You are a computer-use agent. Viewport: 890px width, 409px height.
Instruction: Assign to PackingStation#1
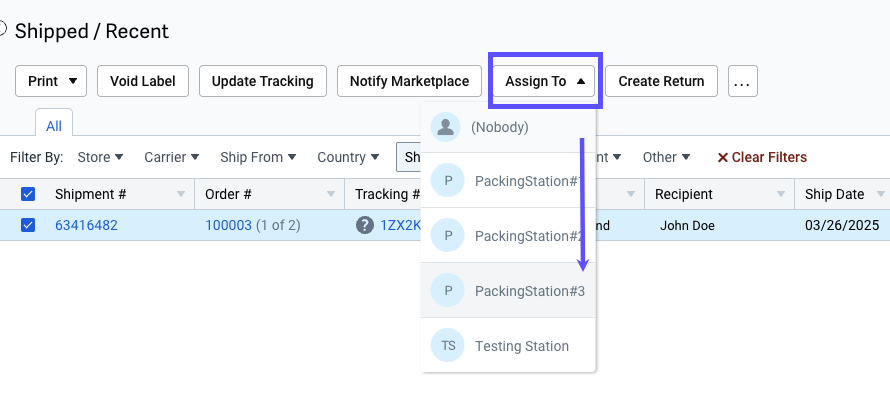[x=508, y=180]
